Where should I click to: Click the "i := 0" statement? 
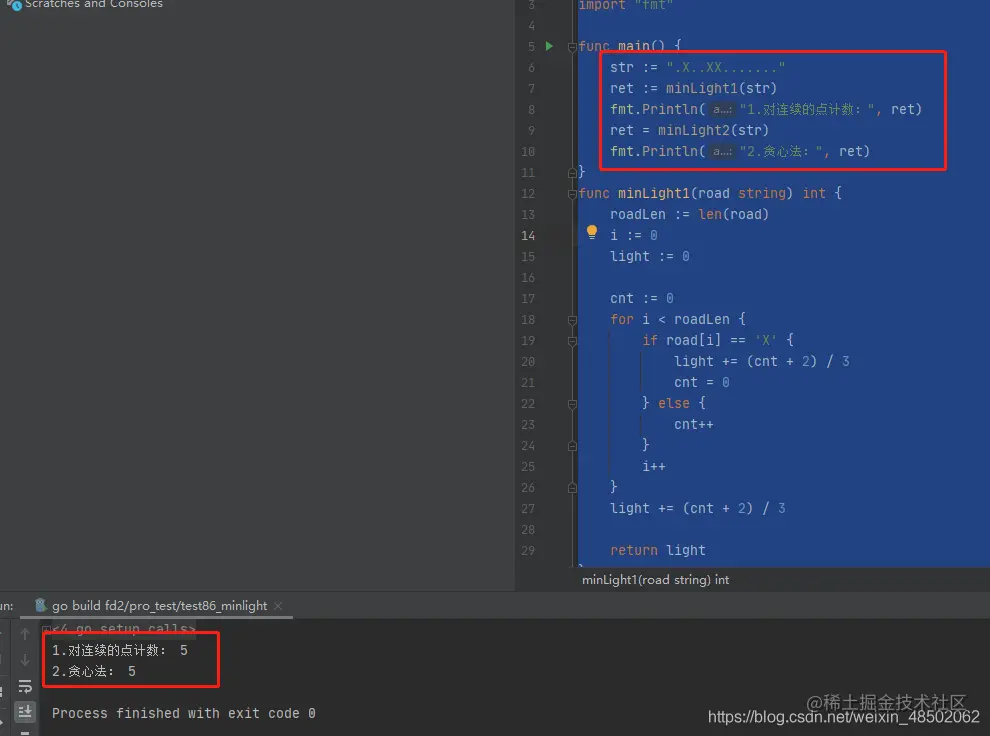(x=634, y=235)
